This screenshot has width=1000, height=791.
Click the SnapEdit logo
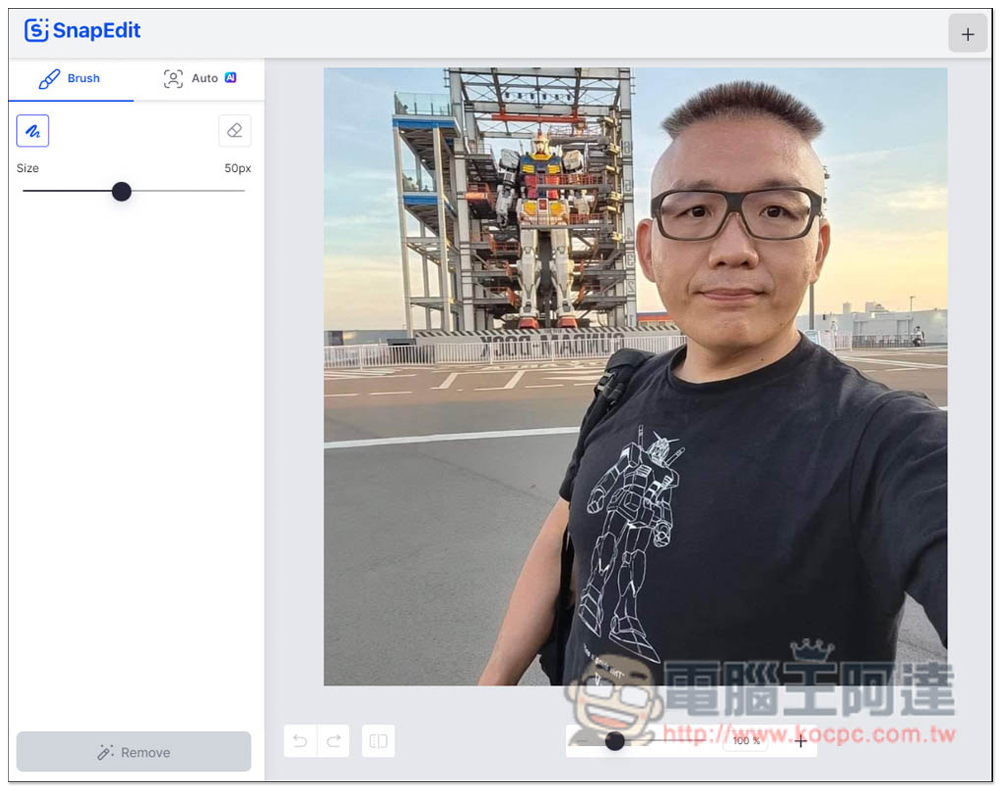[82, 30]
